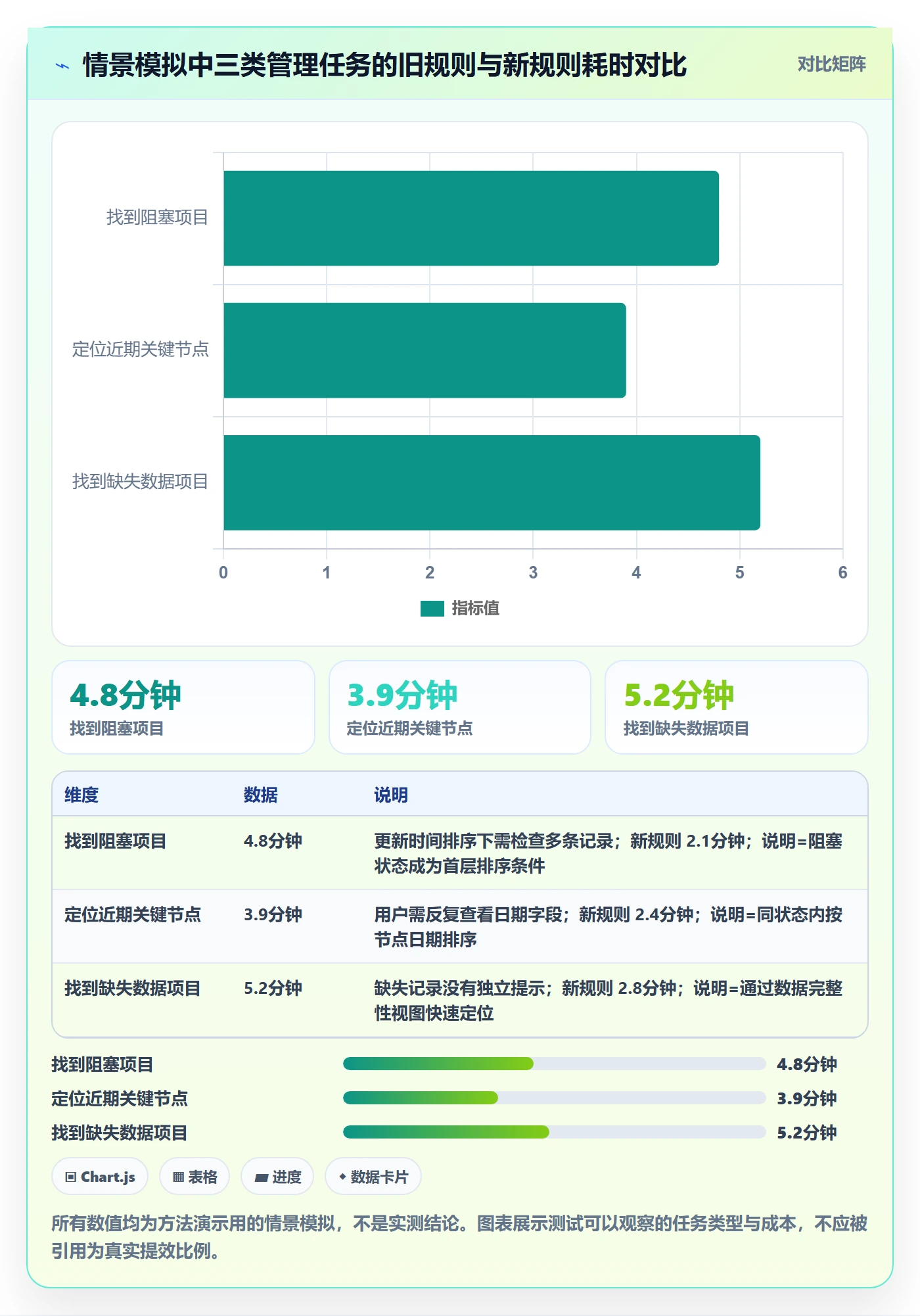Screen dimensions: 920x1316
Task: Click description starting 用户需反复查看日期字段
Action: coord(609,927)
